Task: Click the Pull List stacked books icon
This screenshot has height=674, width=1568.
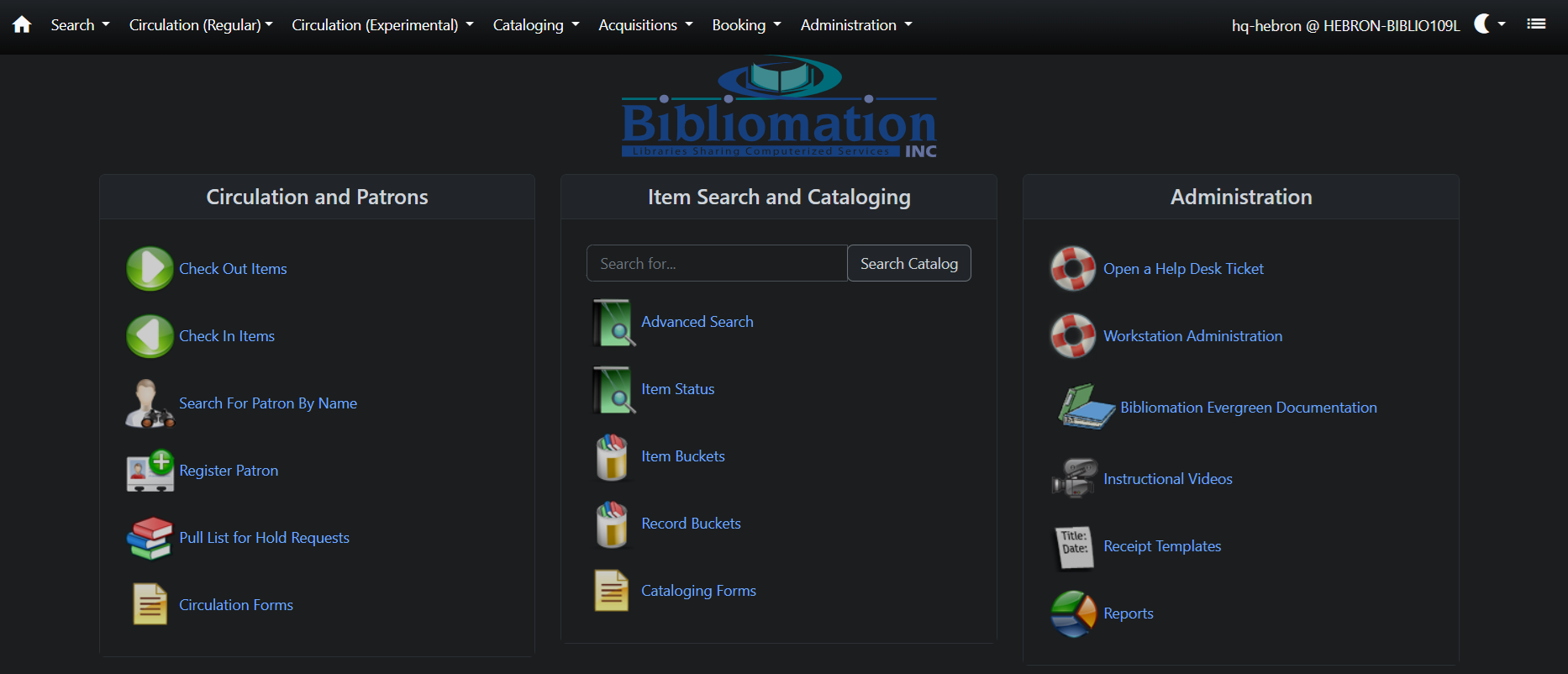Action: pos(150,538)
